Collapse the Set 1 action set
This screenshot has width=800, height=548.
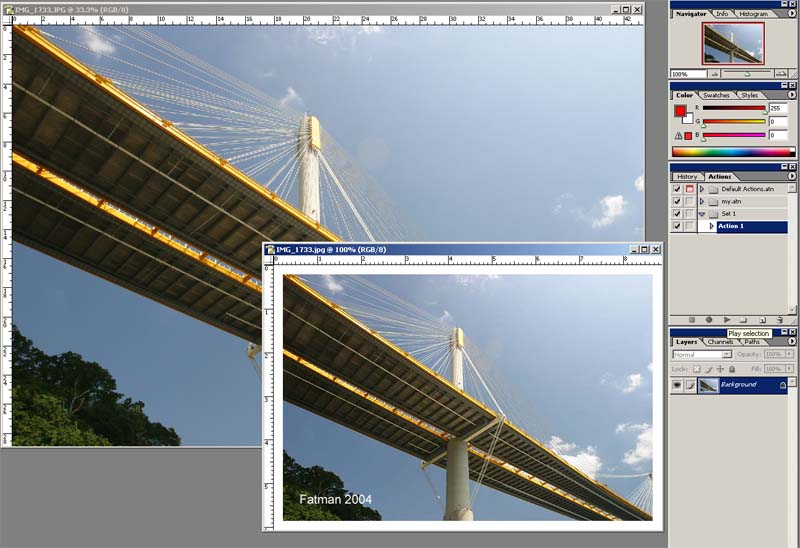coord(702,214)
